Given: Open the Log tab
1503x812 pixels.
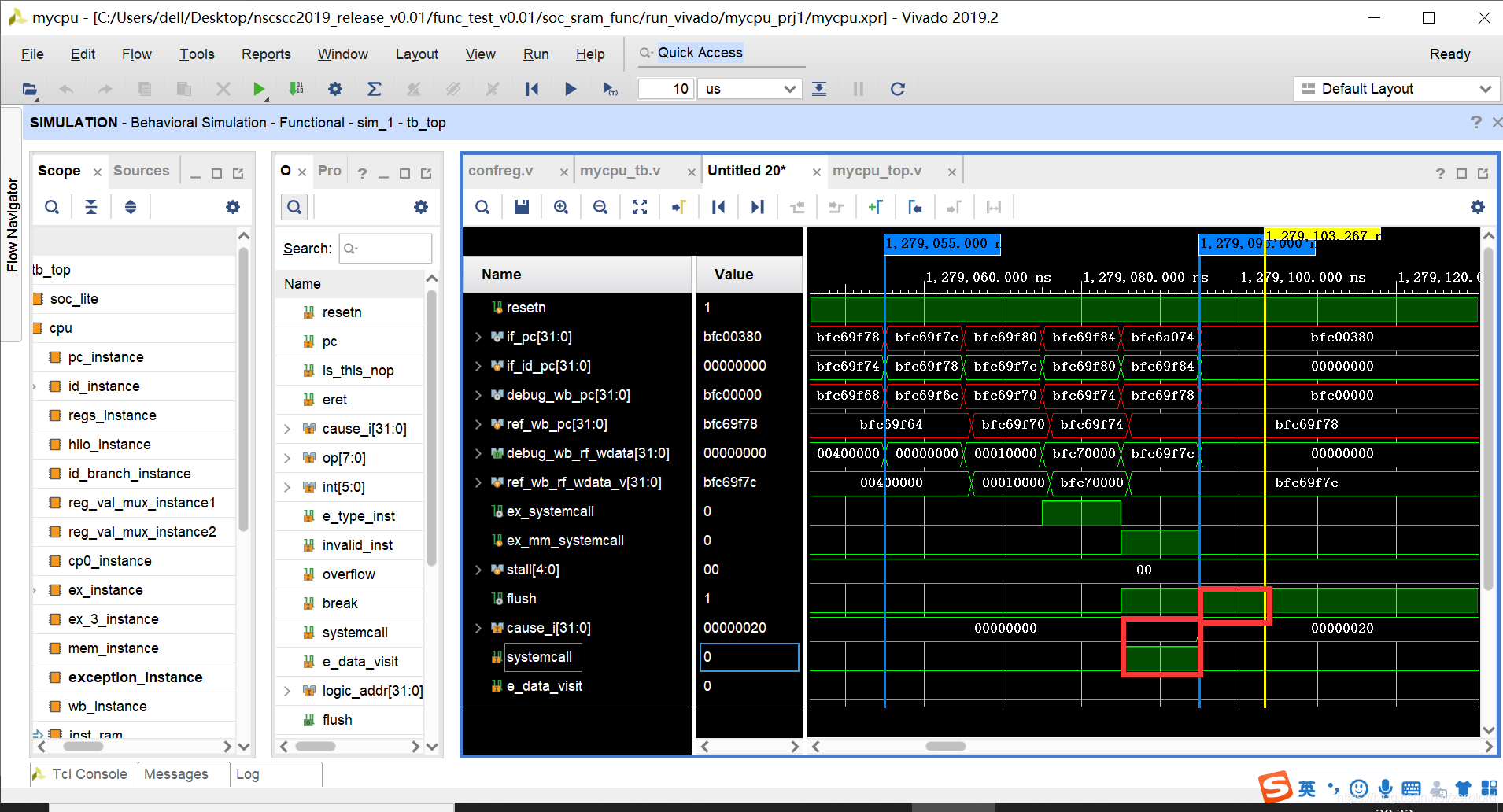Looking at the screenshot, I should (247, 774).
